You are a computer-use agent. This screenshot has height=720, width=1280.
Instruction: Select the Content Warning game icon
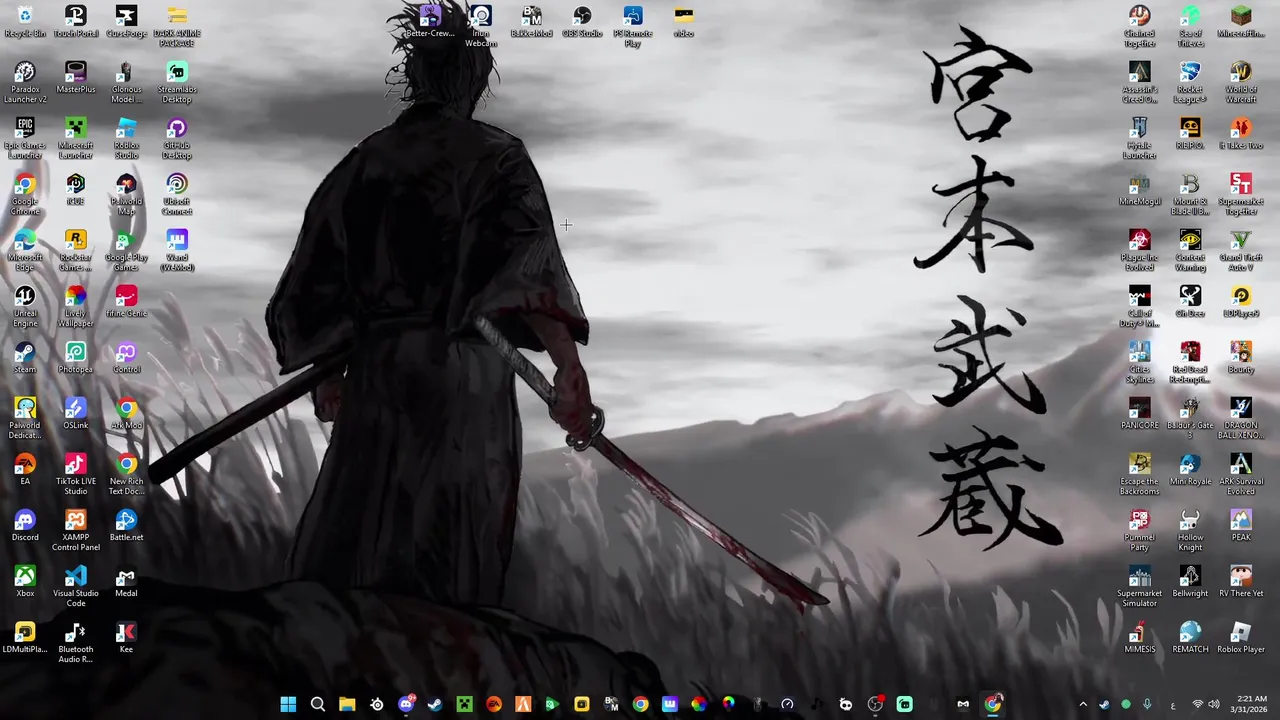point(1190,250)
